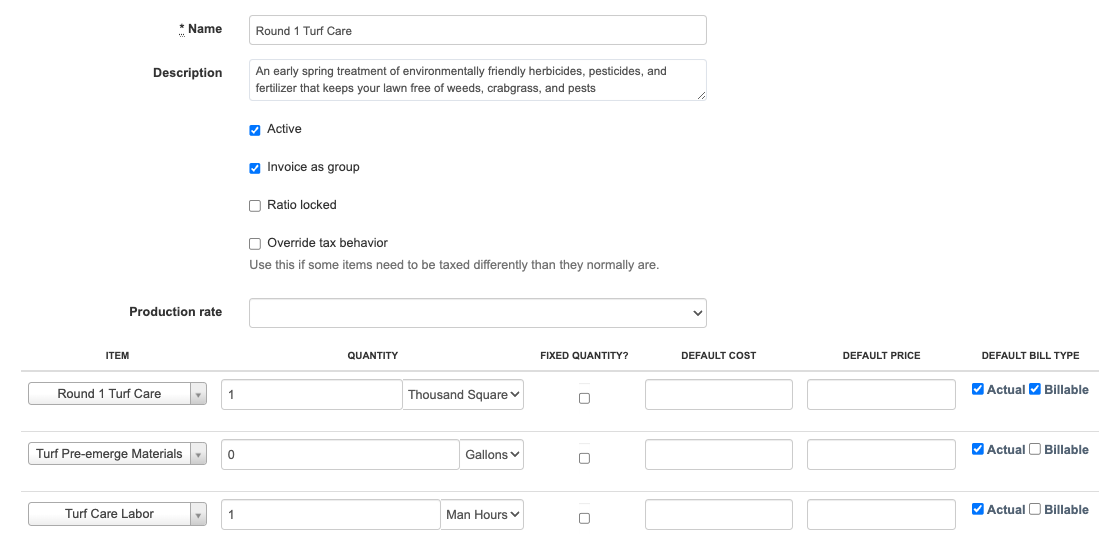
Task: Open the Production rate dropdown
Action: [477, 313]
